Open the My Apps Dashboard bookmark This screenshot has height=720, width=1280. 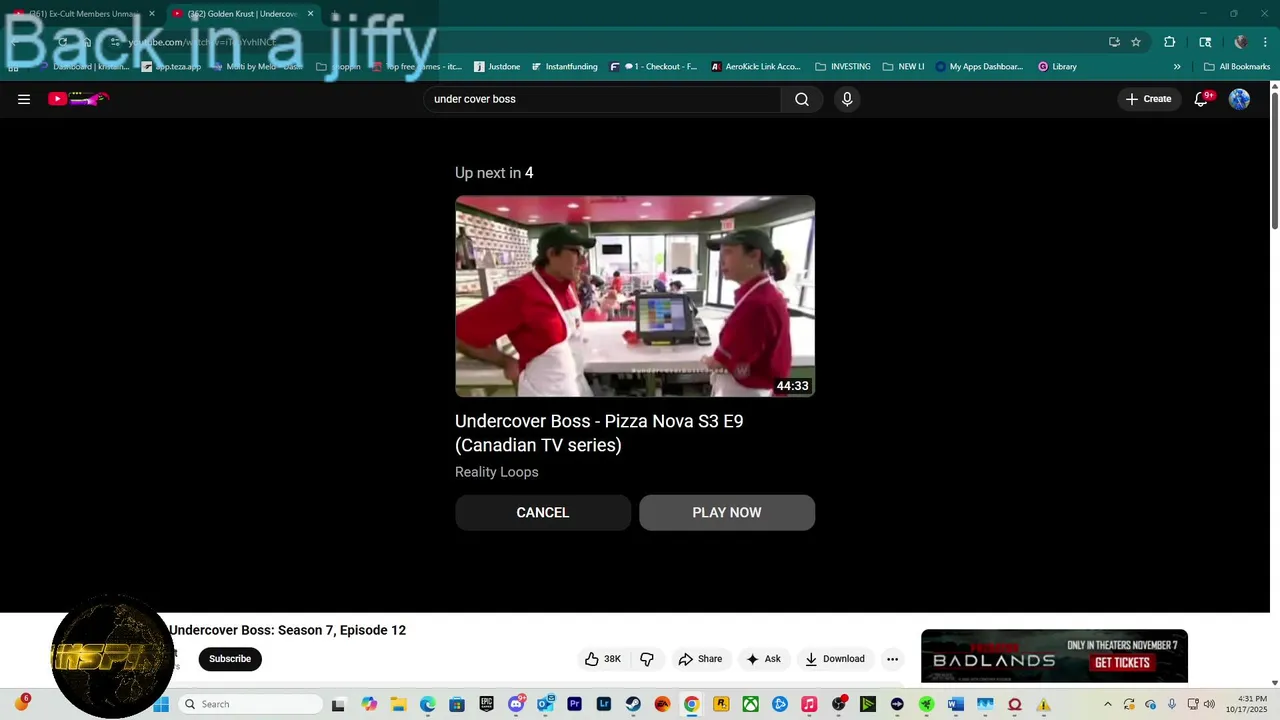click(x=980, y=67)
